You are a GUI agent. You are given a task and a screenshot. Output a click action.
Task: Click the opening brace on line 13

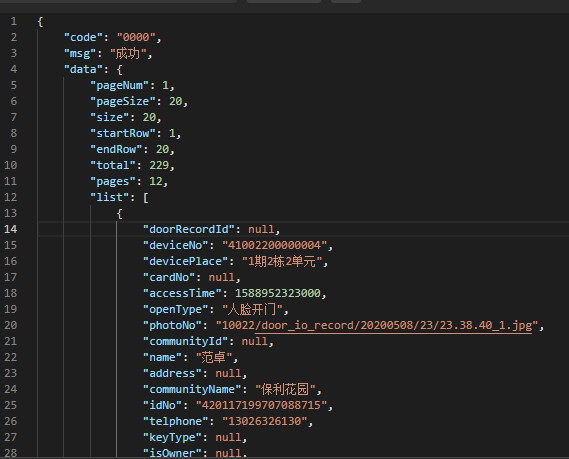(x=119, y=213)
